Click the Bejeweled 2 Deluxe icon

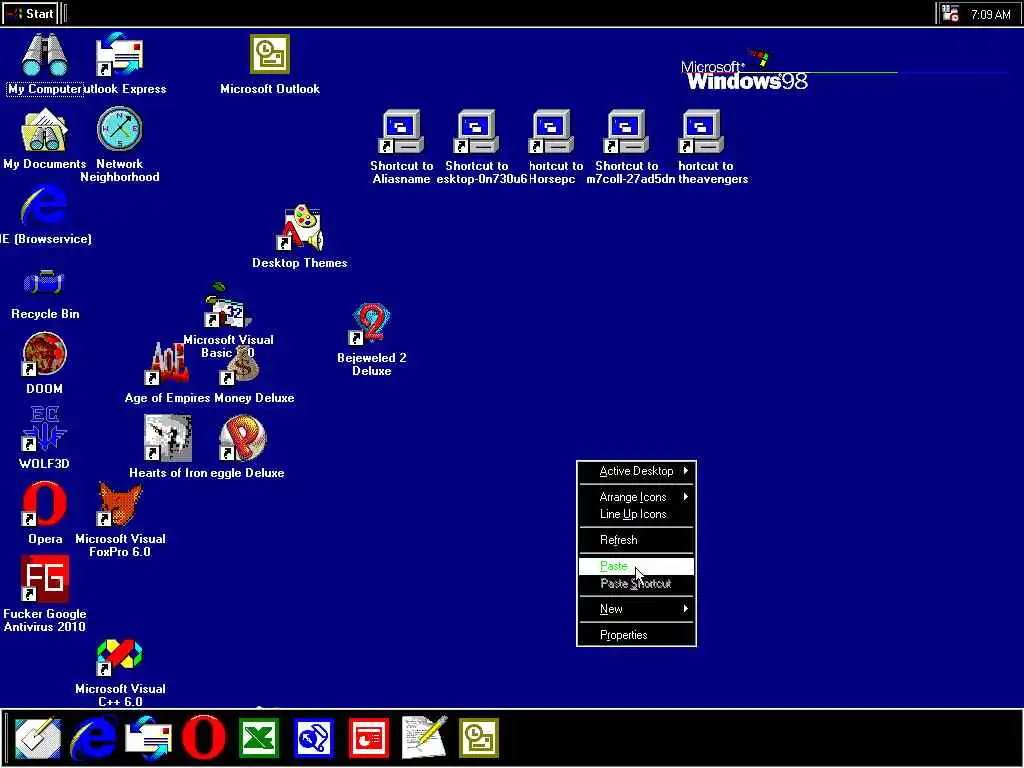point(372,323)
